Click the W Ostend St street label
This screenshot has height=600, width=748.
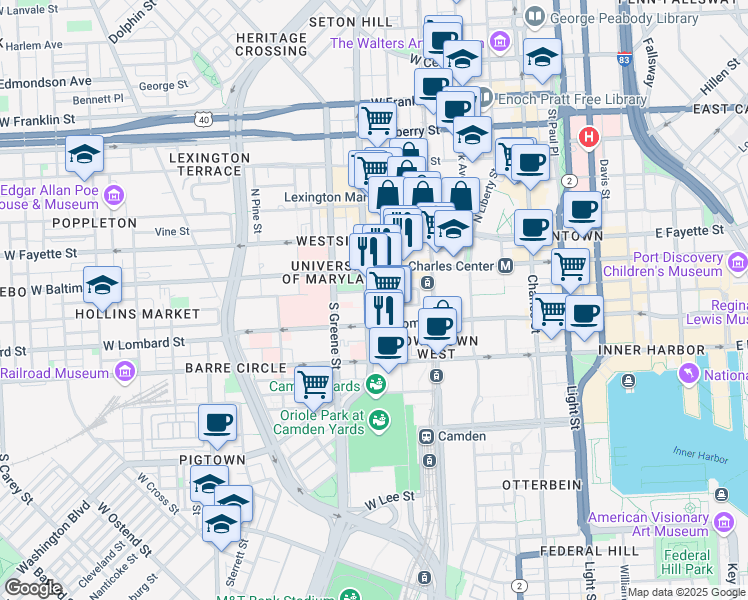125,529
